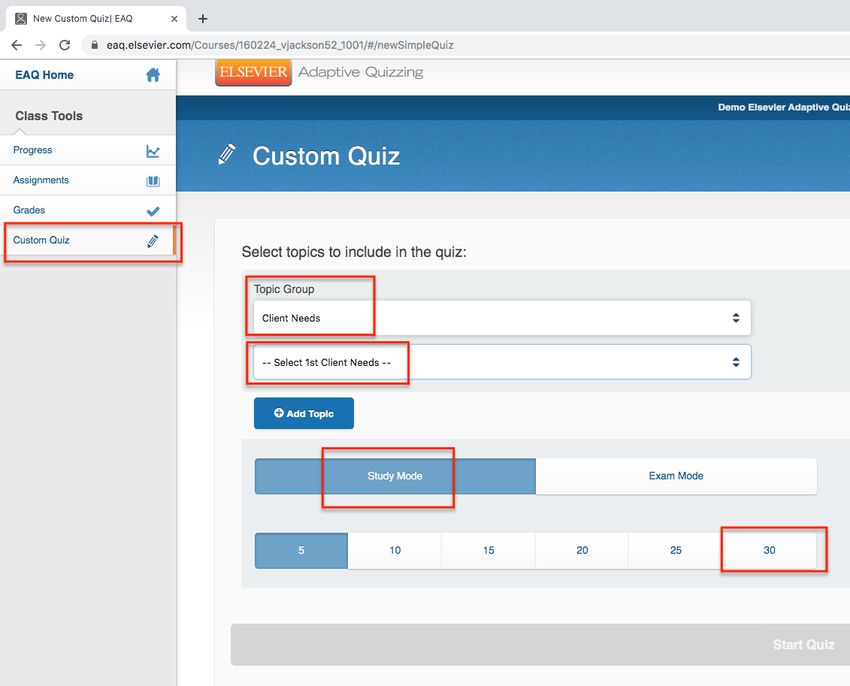Click the Custom Quiz pencil icon in sidebar
Viewport: 850px width, 686px height.
click(153, 241)
